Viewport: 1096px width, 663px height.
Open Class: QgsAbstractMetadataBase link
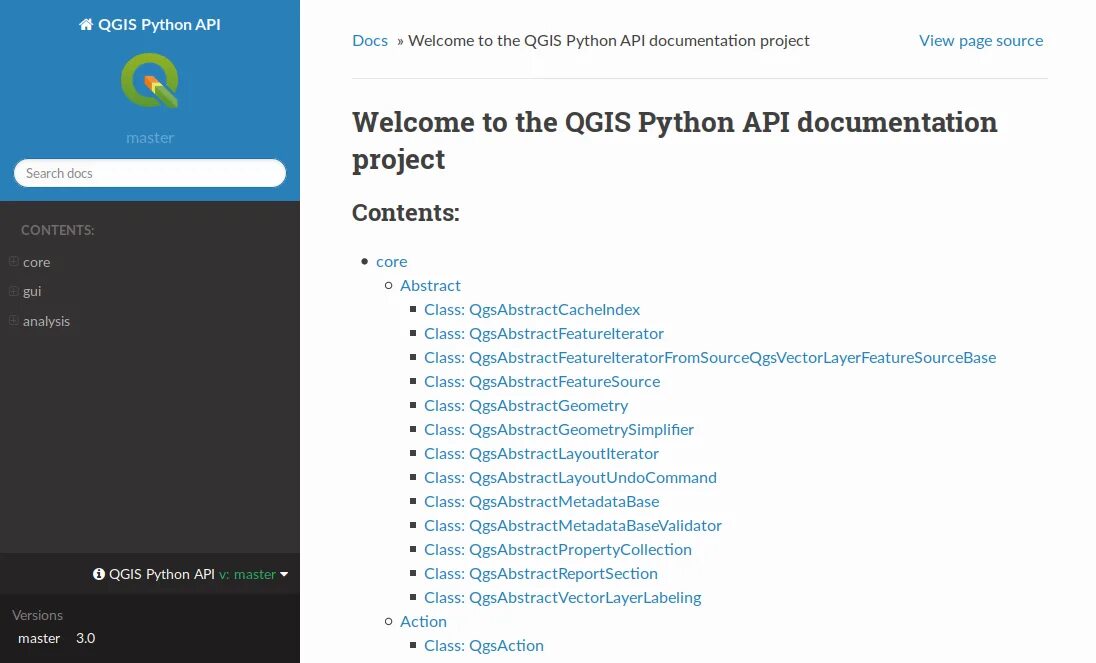542,502
